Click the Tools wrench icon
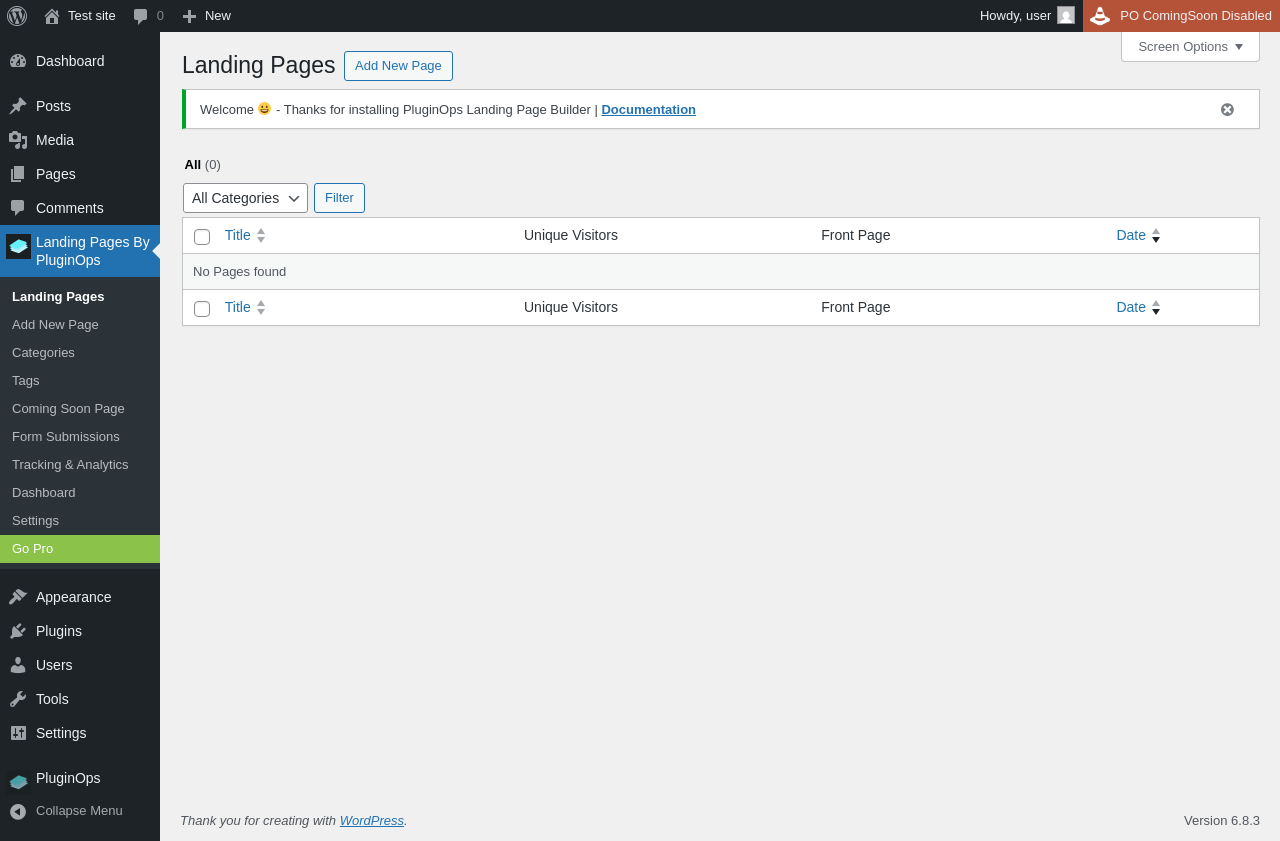The image size is (1280, 841). pos(18,699)
